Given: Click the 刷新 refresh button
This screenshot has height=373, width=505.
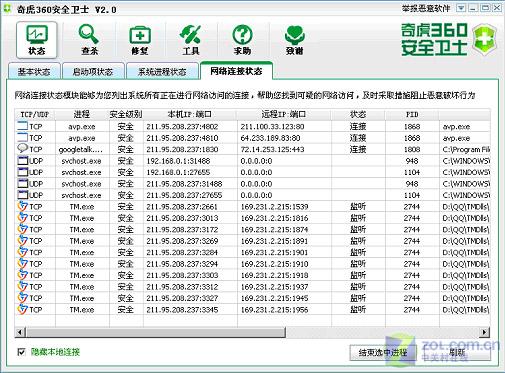Looking at the screenshot, I should point(457,352).
